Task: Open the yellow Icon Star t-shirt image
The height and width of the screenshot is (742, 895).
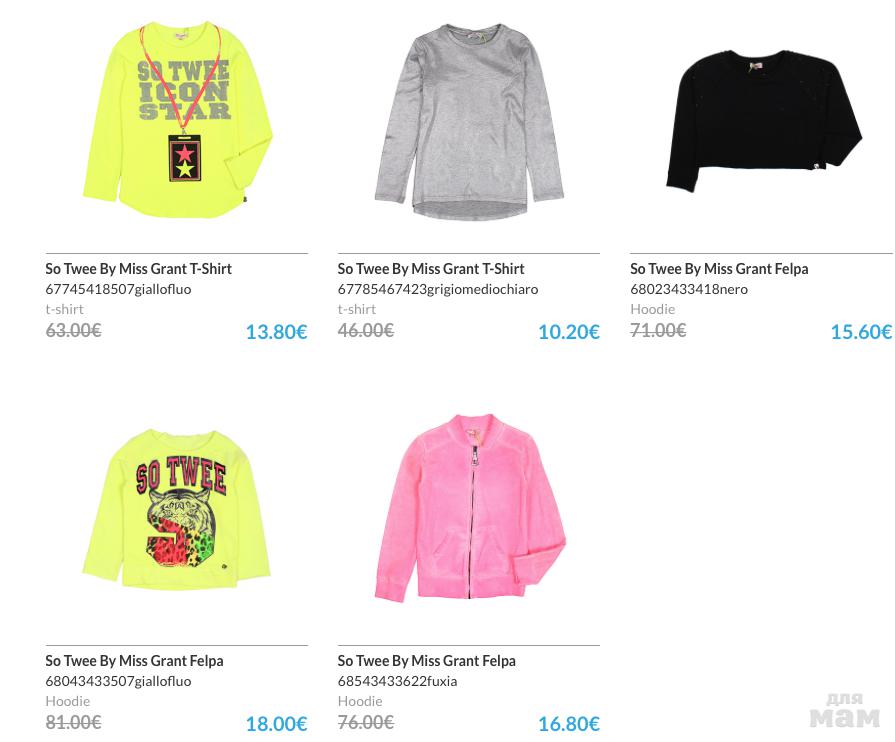Action: (x=177, y=120)
